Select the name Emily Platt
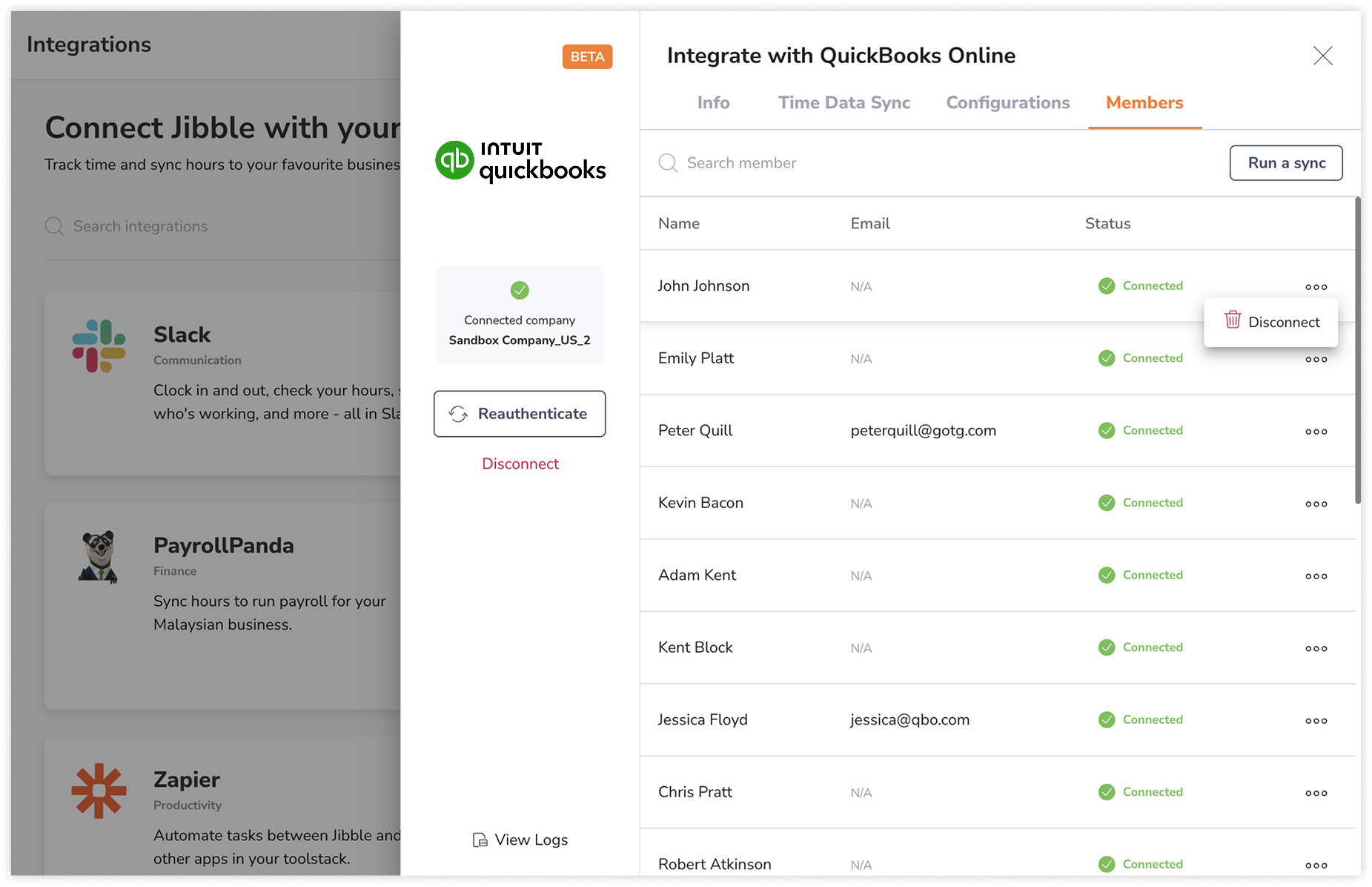Image resolution: width=1372 pixels, height=887 pixels. pyautogui.click(x=696, y=358)
